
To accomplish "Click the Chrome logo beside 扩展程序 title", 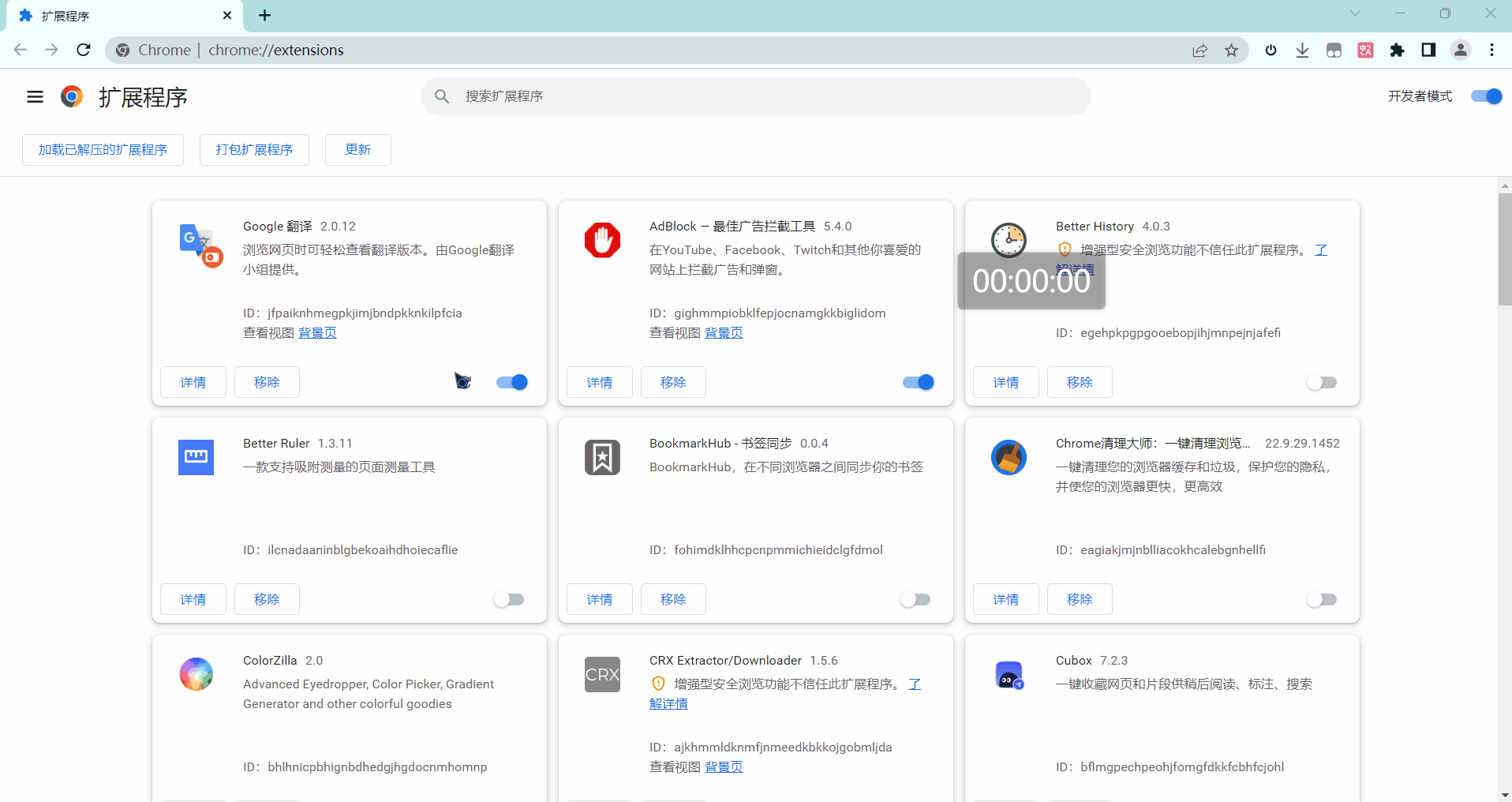I will 72,96.
